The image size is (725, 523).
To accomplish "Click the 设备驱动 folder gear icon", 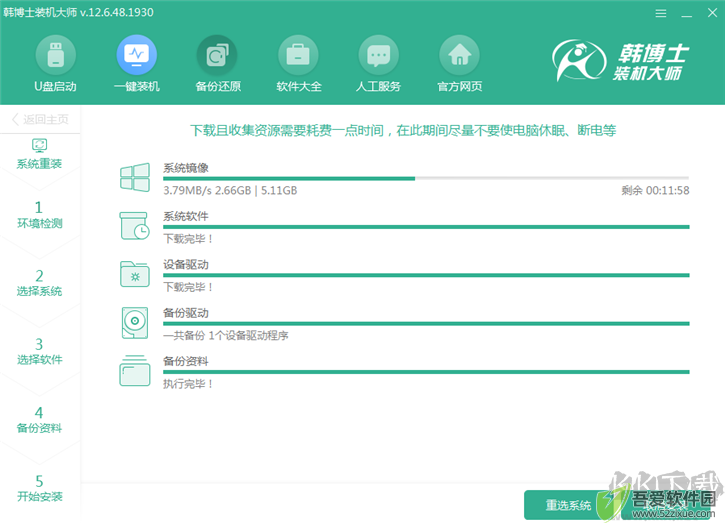I will tap(135, 274).
